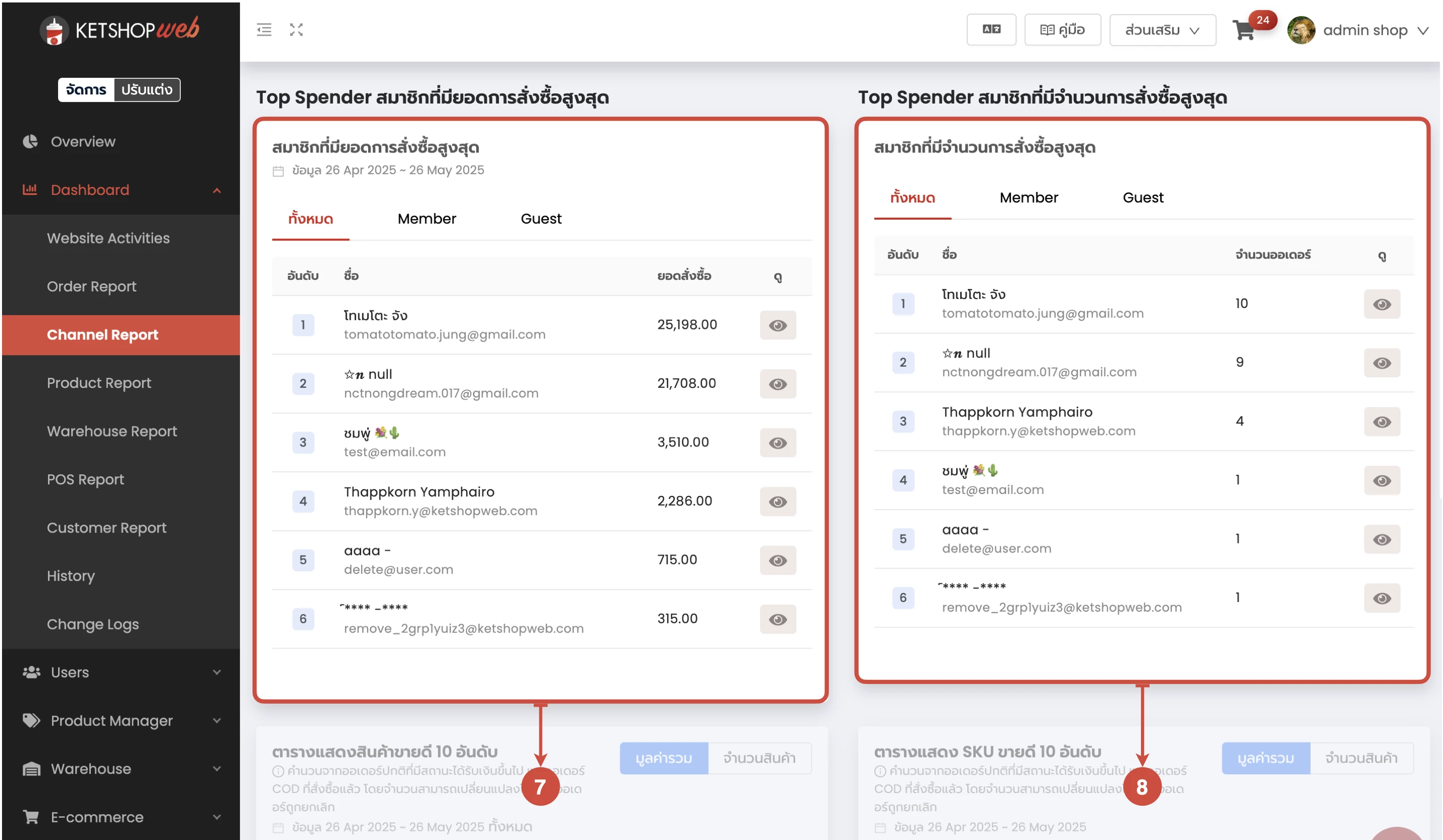Switch to จัดการ mode
This screenshot has width=1443, height=840.
tap(86, 90)
